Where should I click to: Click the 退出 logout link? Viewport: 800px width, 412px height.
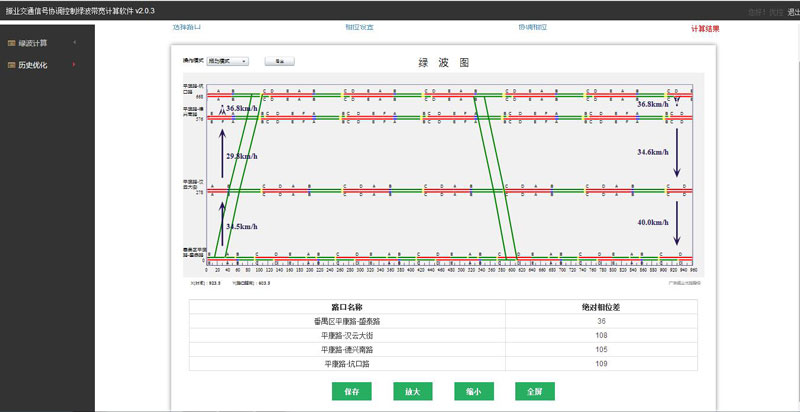coord(789,11)
